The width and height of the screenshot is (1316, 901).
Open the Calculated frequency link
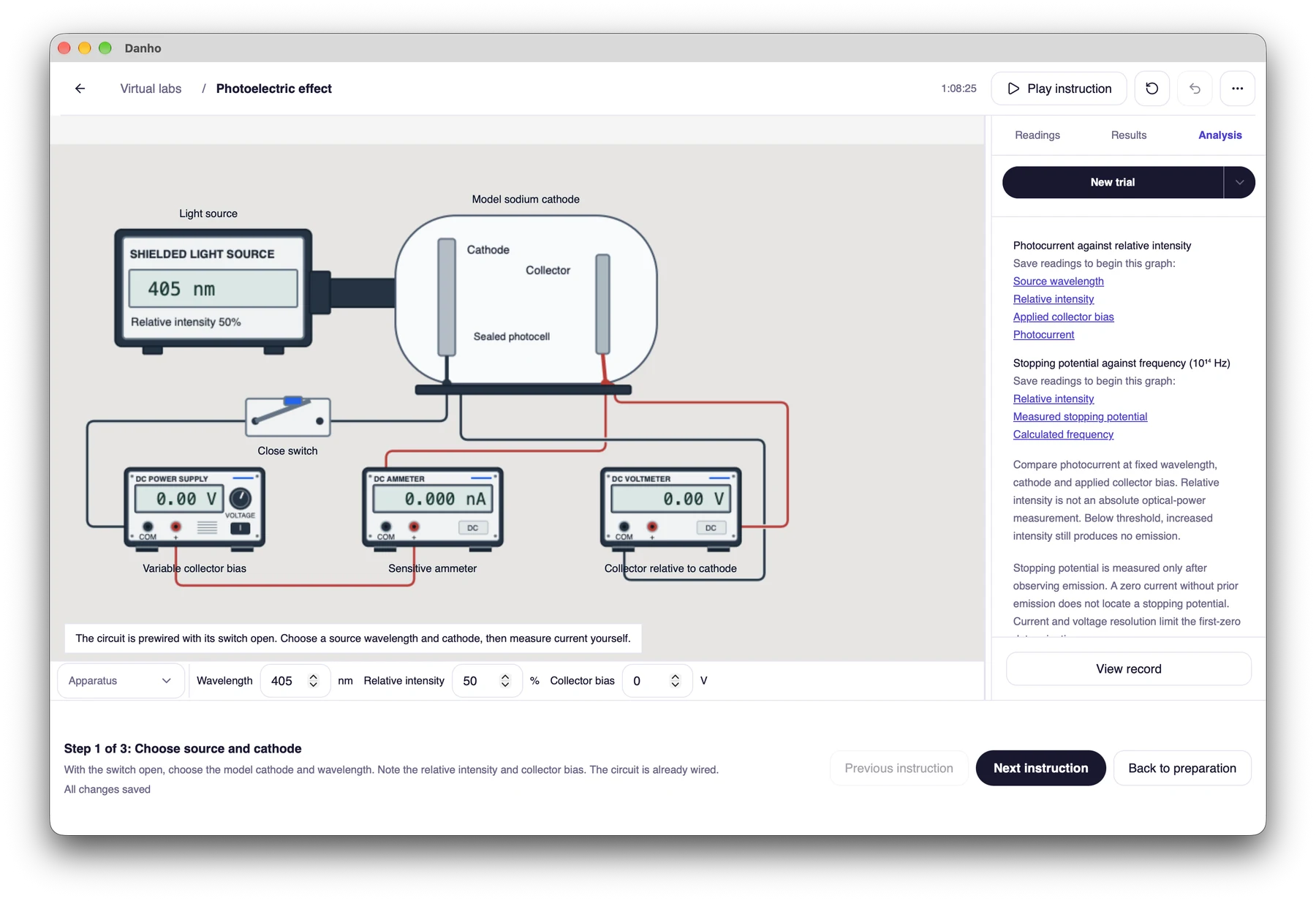tap(1064, 434)
